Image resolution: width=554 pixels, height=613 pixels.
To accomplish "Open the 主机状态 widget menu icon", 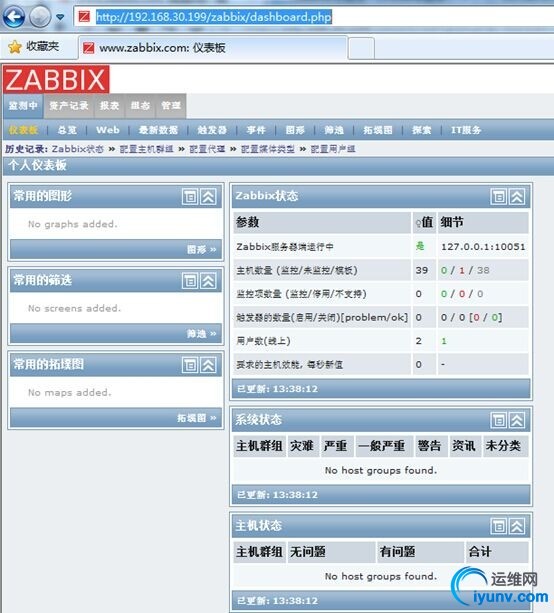I will coord(498,526).
